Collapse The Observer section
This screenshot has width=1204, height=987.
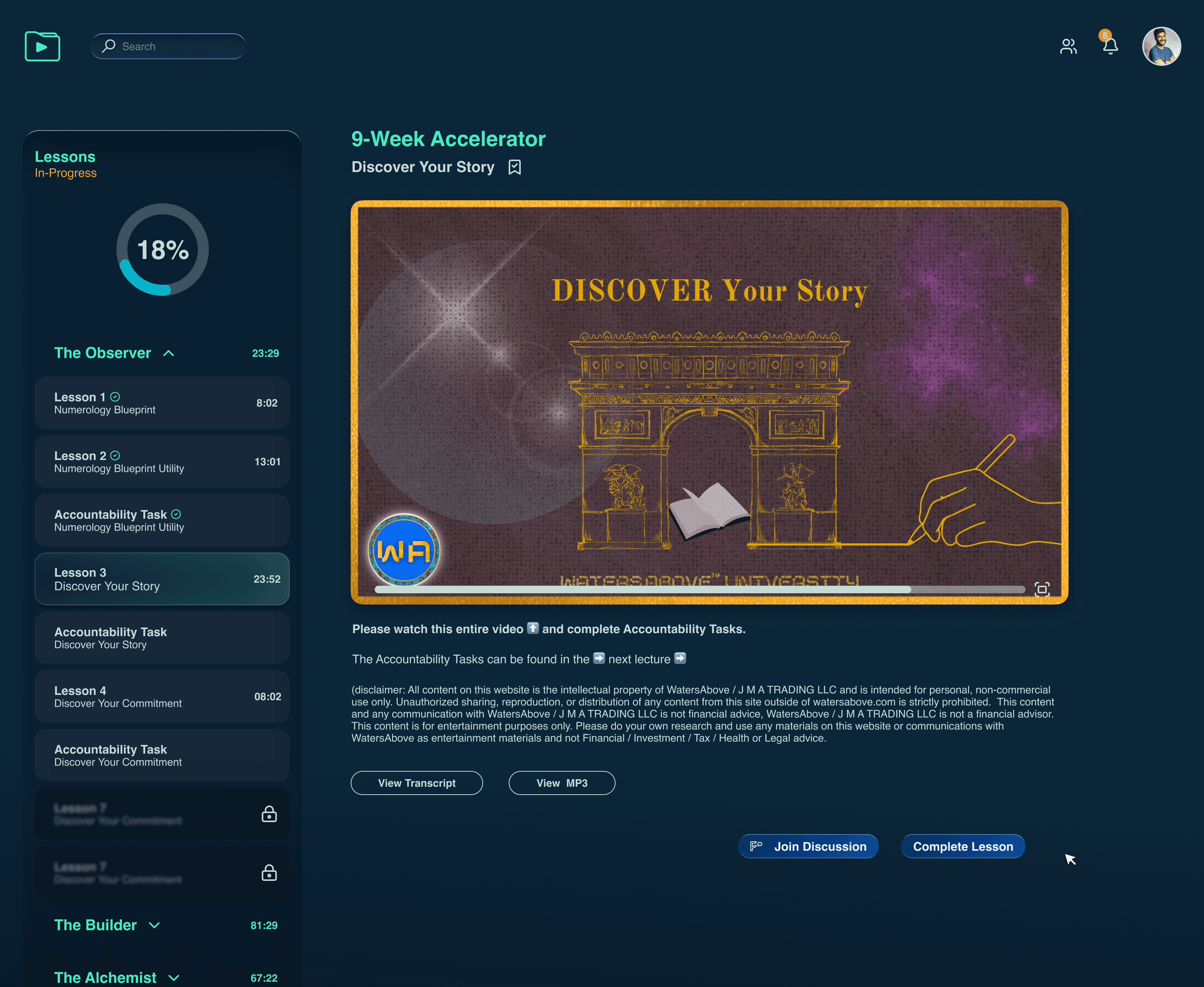[x=169, y=353]
